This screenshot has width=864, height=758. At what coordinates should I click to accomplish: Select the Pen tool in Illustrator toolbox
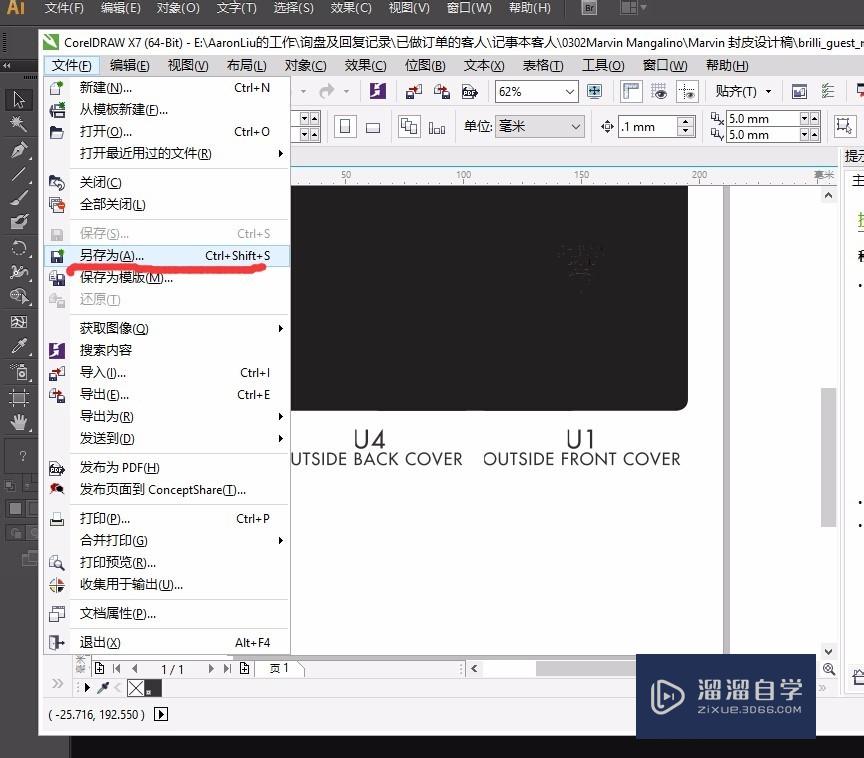tap(19, 150)
